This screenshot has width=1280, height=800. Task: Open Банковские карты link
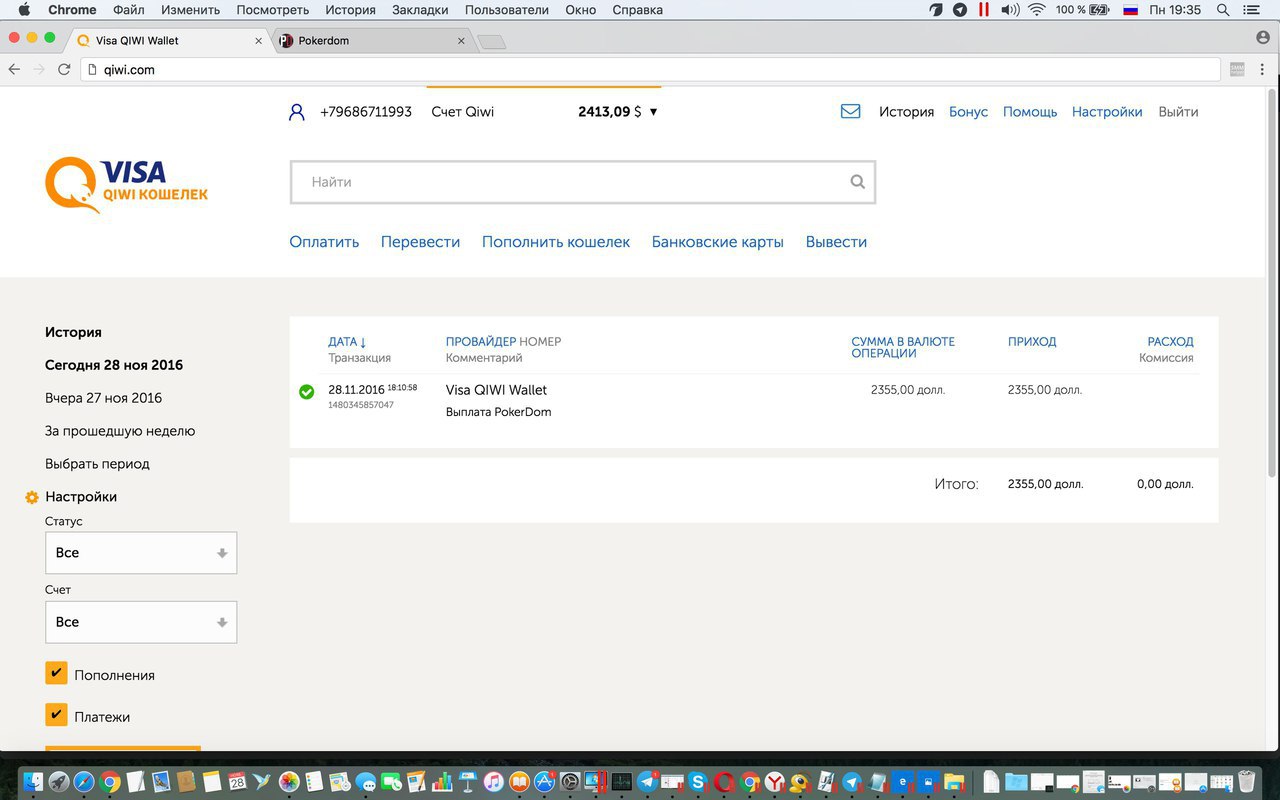pos(718,242)
